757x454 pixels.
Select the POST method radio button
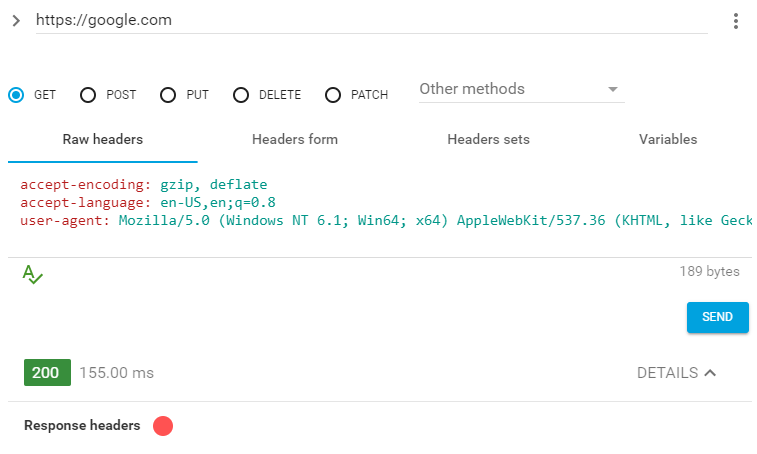tap(88, 95)
